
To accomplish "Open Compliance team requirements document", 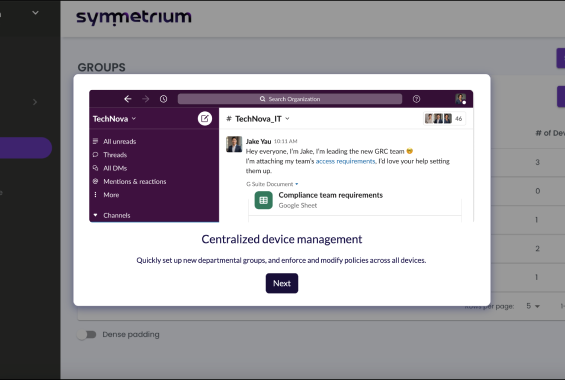I will coord(330,195).
